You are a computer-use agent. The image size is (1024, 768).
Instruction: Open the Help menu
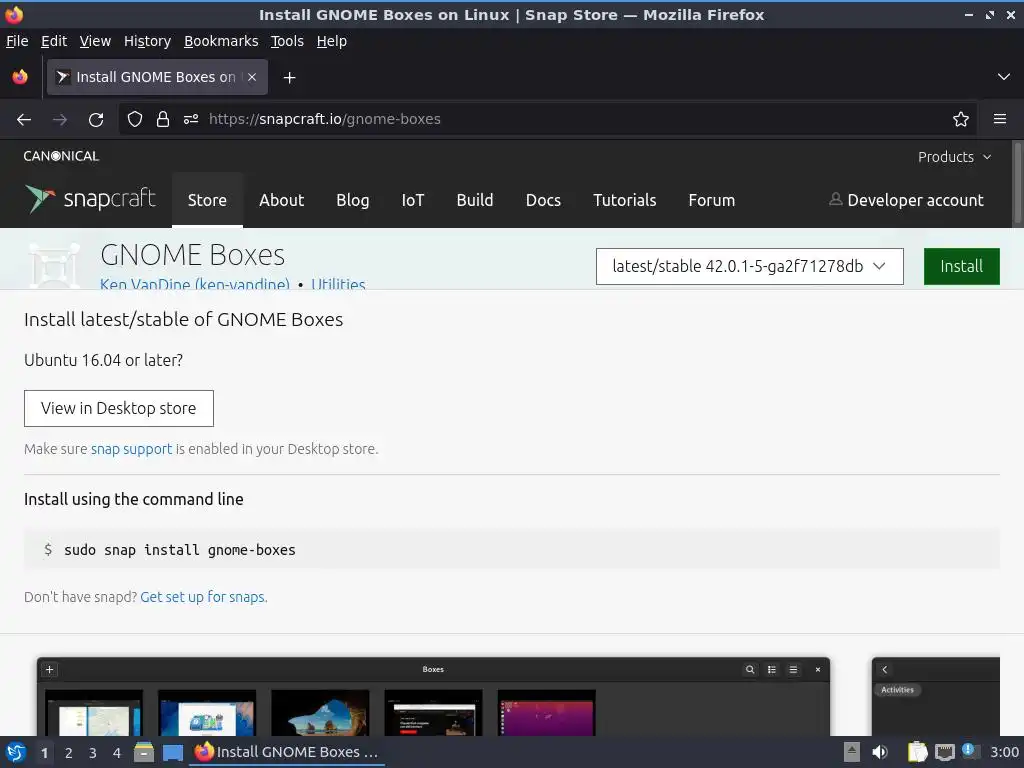(332, 41)
